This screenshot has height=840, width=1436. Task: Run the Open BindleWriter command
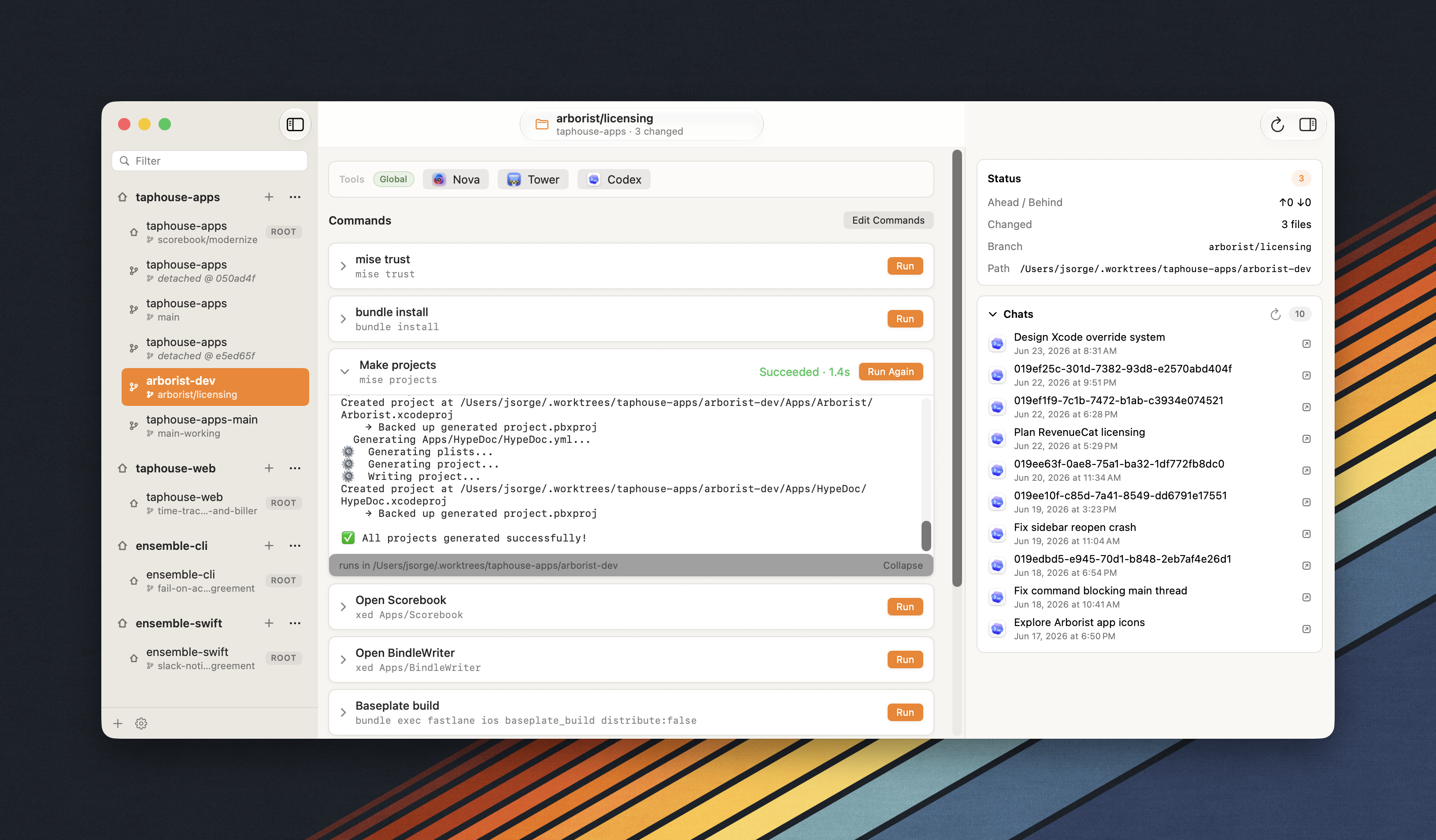tap(904, 659)
